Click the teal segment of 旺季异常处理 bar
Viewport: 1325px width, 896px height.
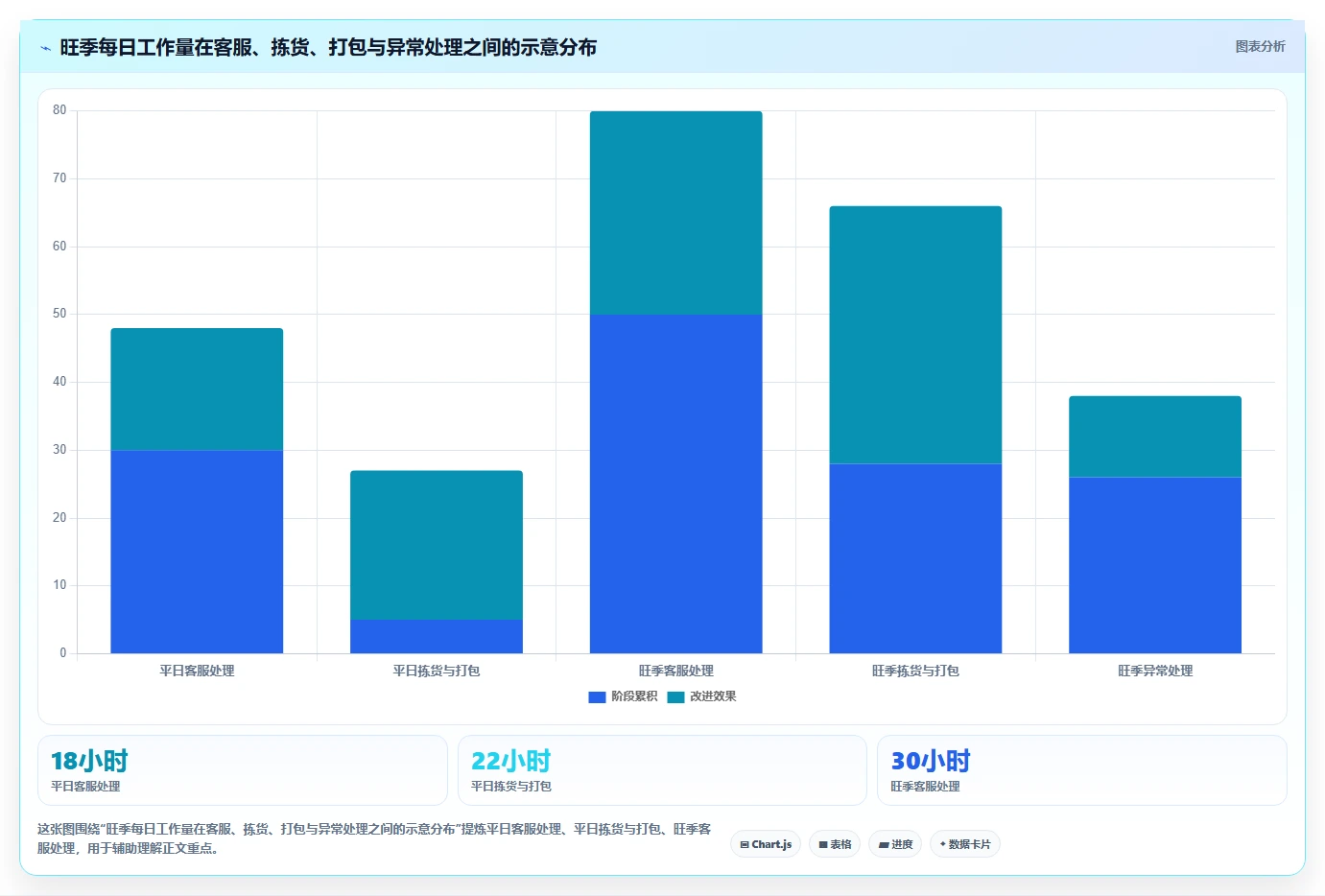click(1155, 436)
